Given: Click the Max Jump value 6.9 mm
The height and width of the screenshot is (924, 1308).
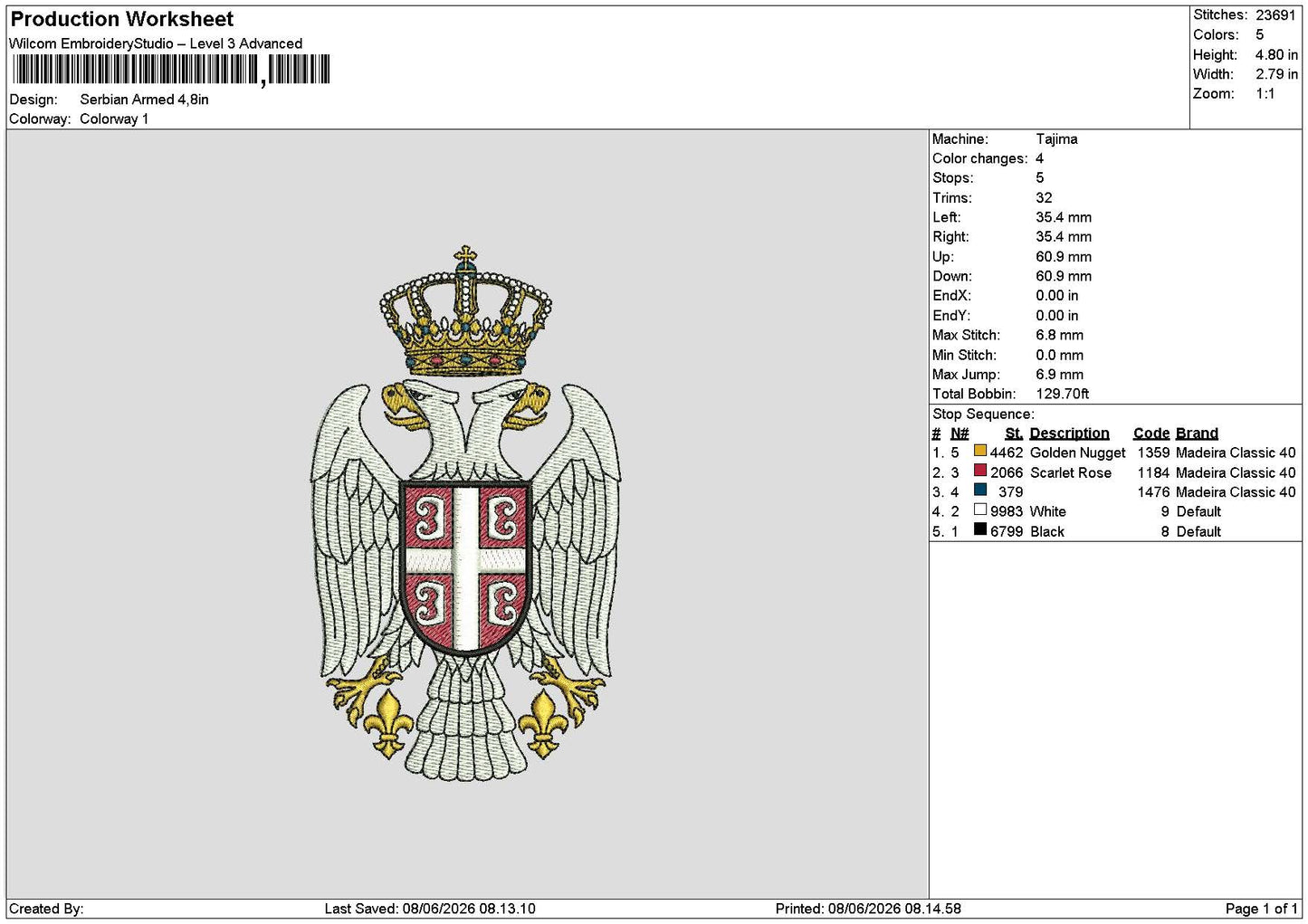Looking at the screenshot, I should [x=1059, y=375].
